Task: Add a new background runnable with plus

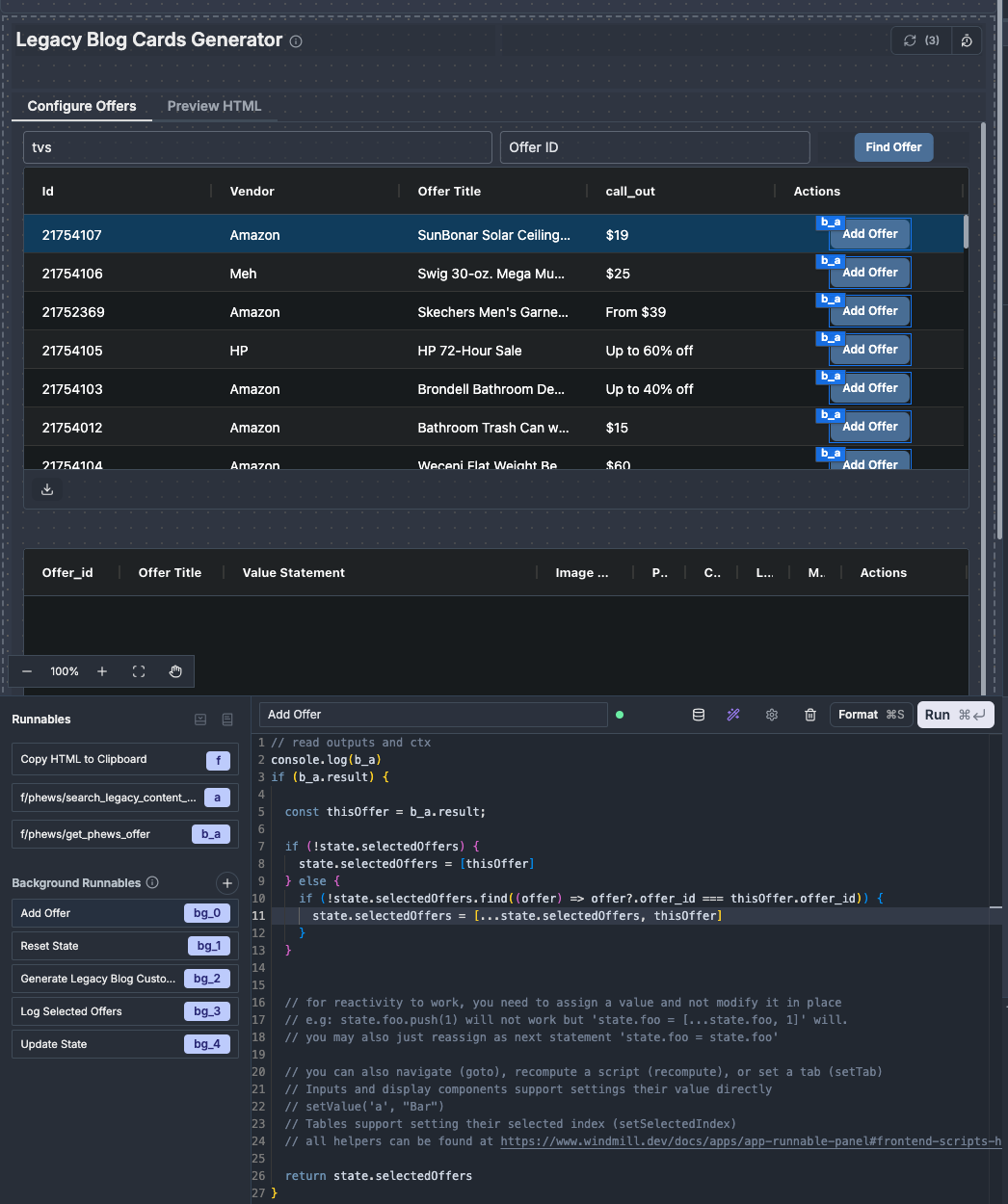Action: [227, 882]
